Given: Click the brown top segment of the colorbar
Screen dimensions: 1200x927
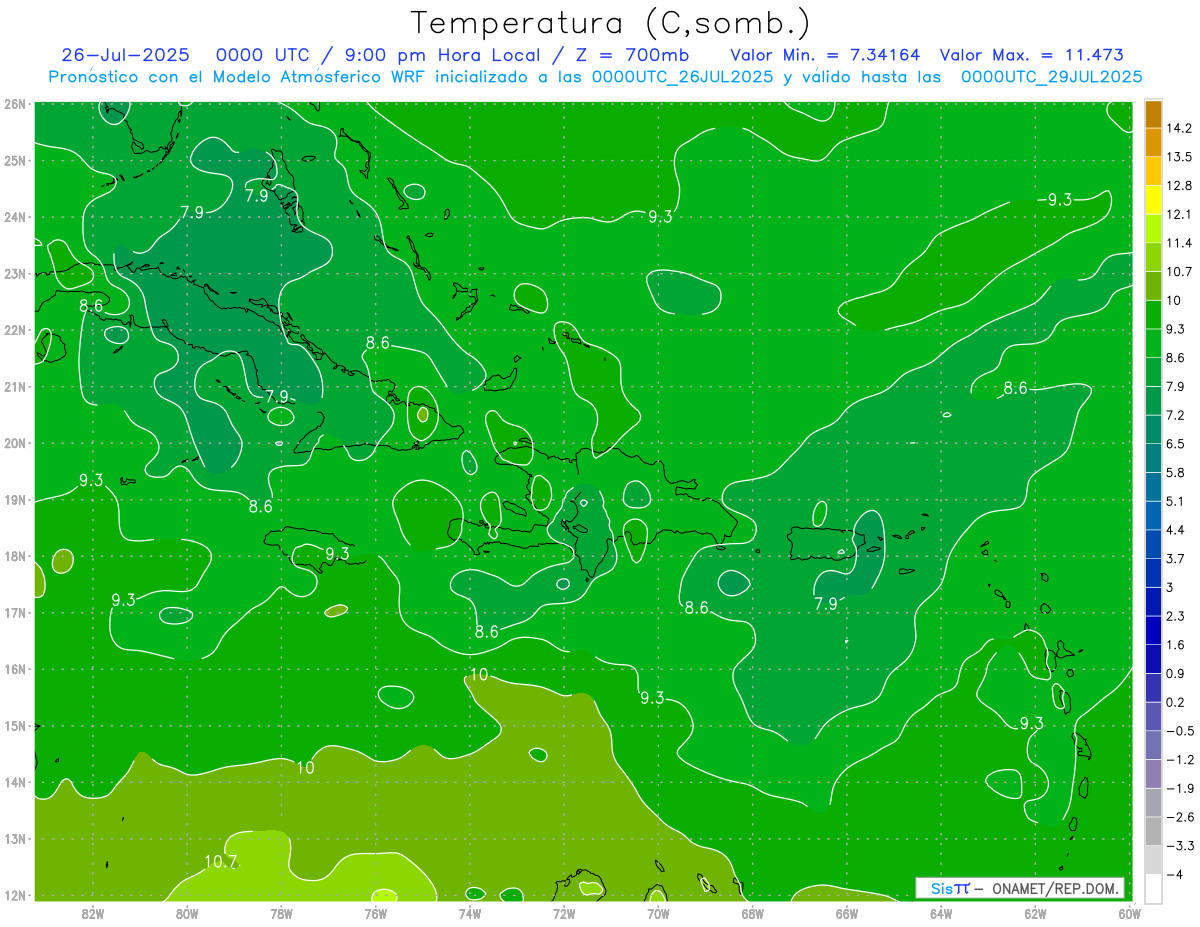Looking at the screenshot, I should 1153,114.
